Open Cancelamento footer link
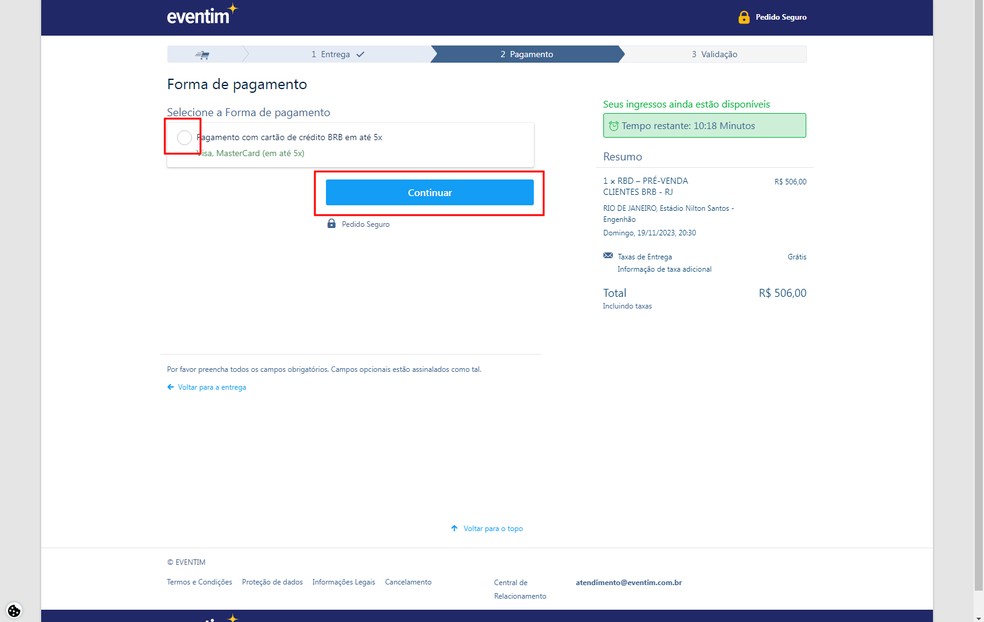Image resolution: width=984 pixels, height=622 pixels. click(x=408, y=582)
